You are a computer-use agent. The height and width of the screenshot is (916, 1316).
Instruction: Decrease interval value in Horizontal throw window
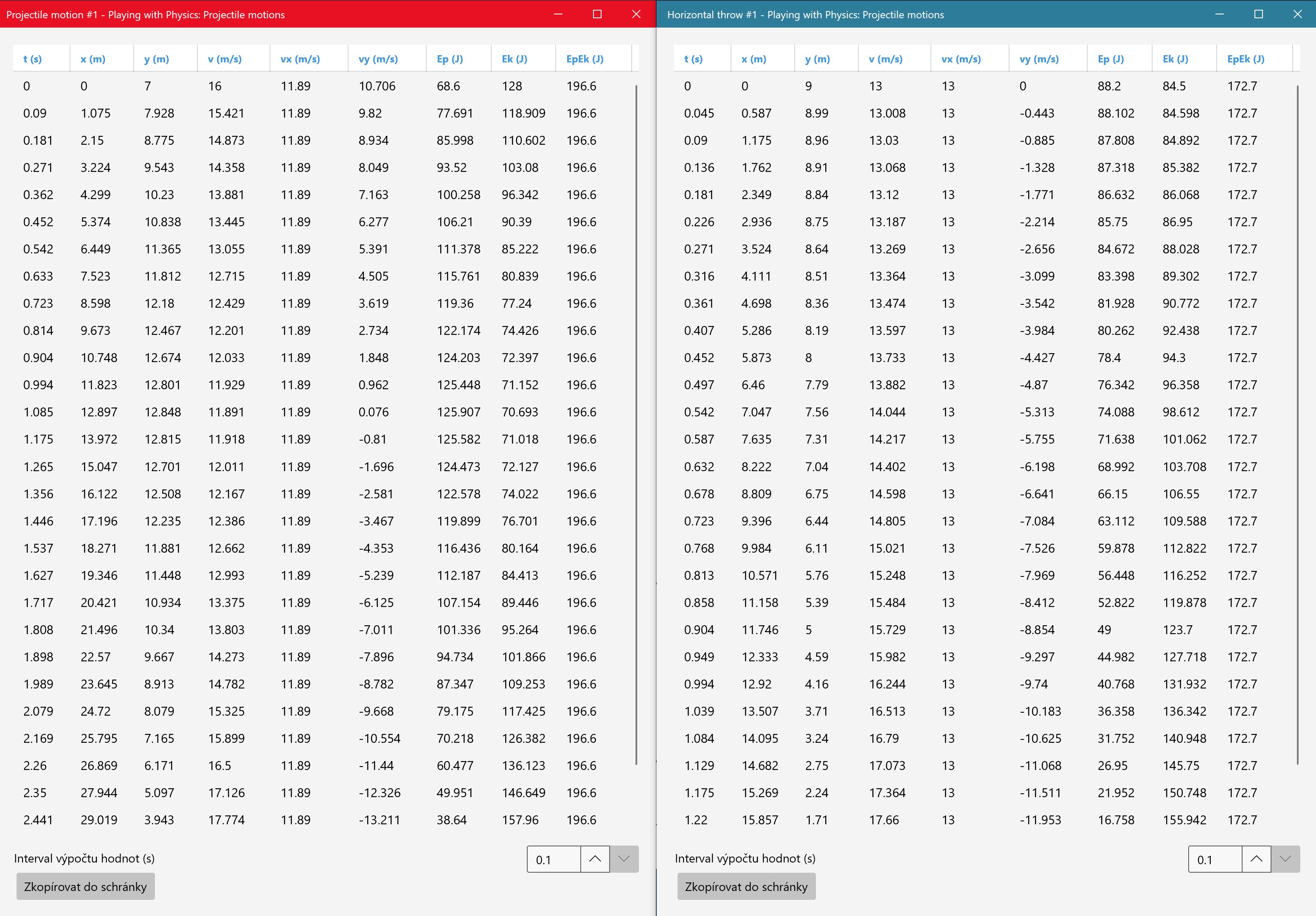[1285, 859]
